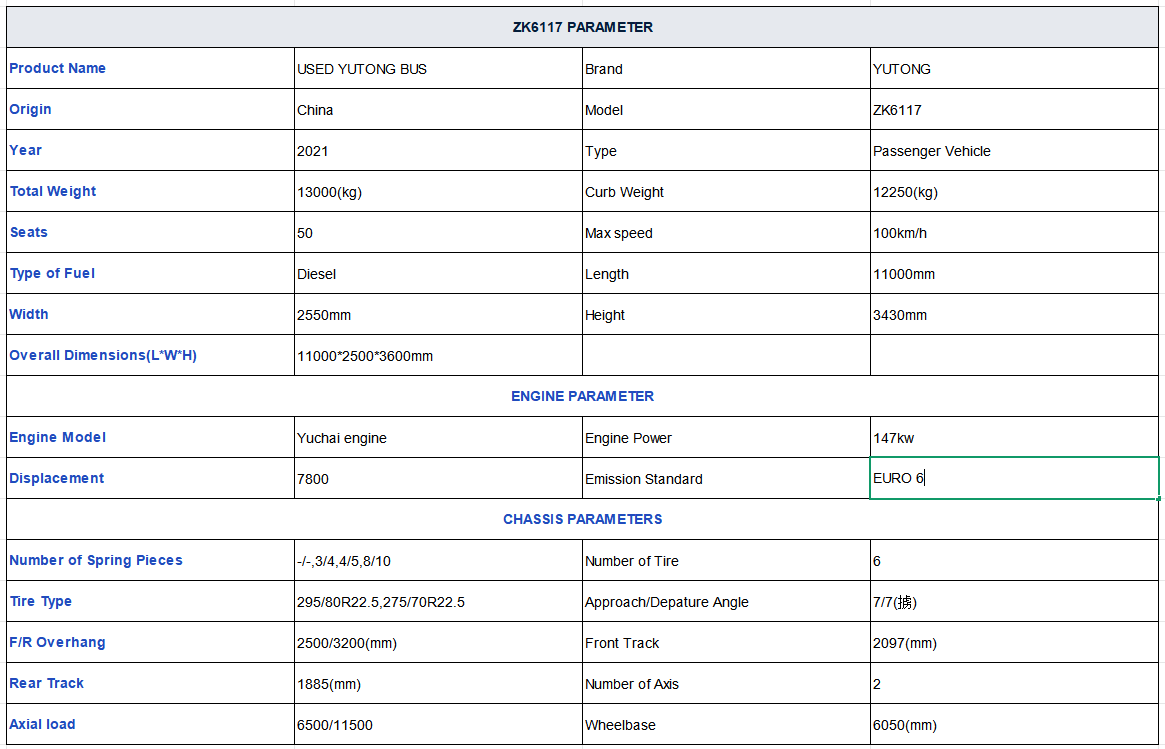This screenshot has width=1165, height=749.
Task: Click the Passenger Vehicle cell
Action: [x=1014, y=150]
